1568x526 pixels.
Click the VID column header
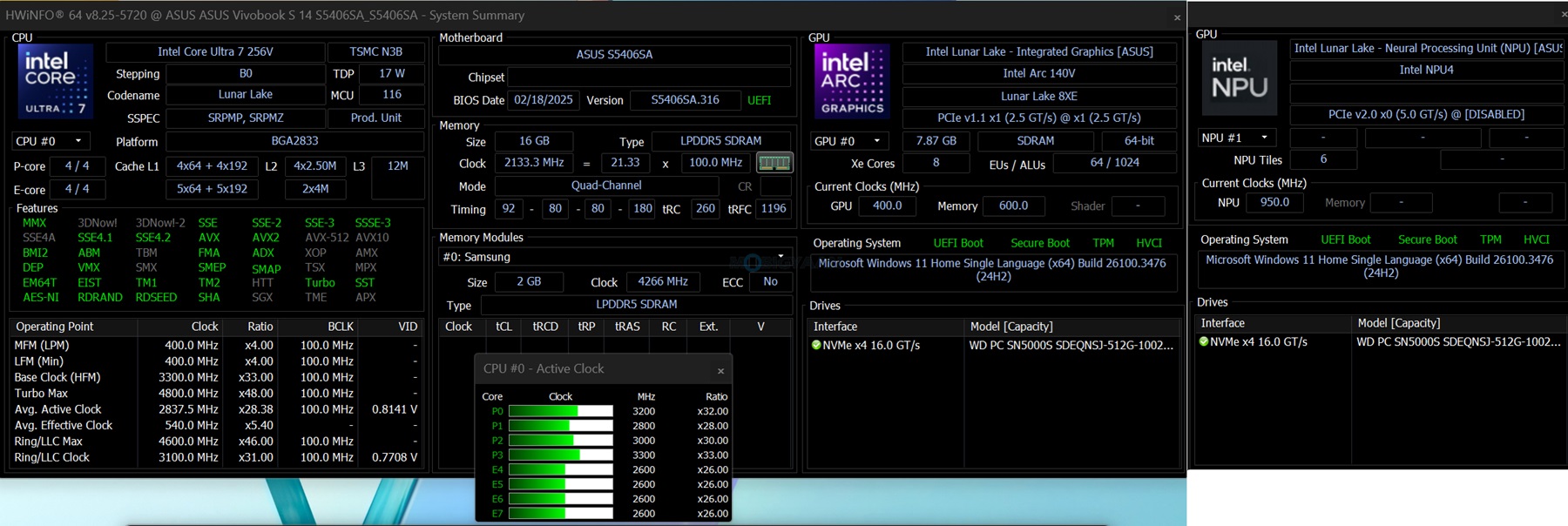click(x=391, y=327)
